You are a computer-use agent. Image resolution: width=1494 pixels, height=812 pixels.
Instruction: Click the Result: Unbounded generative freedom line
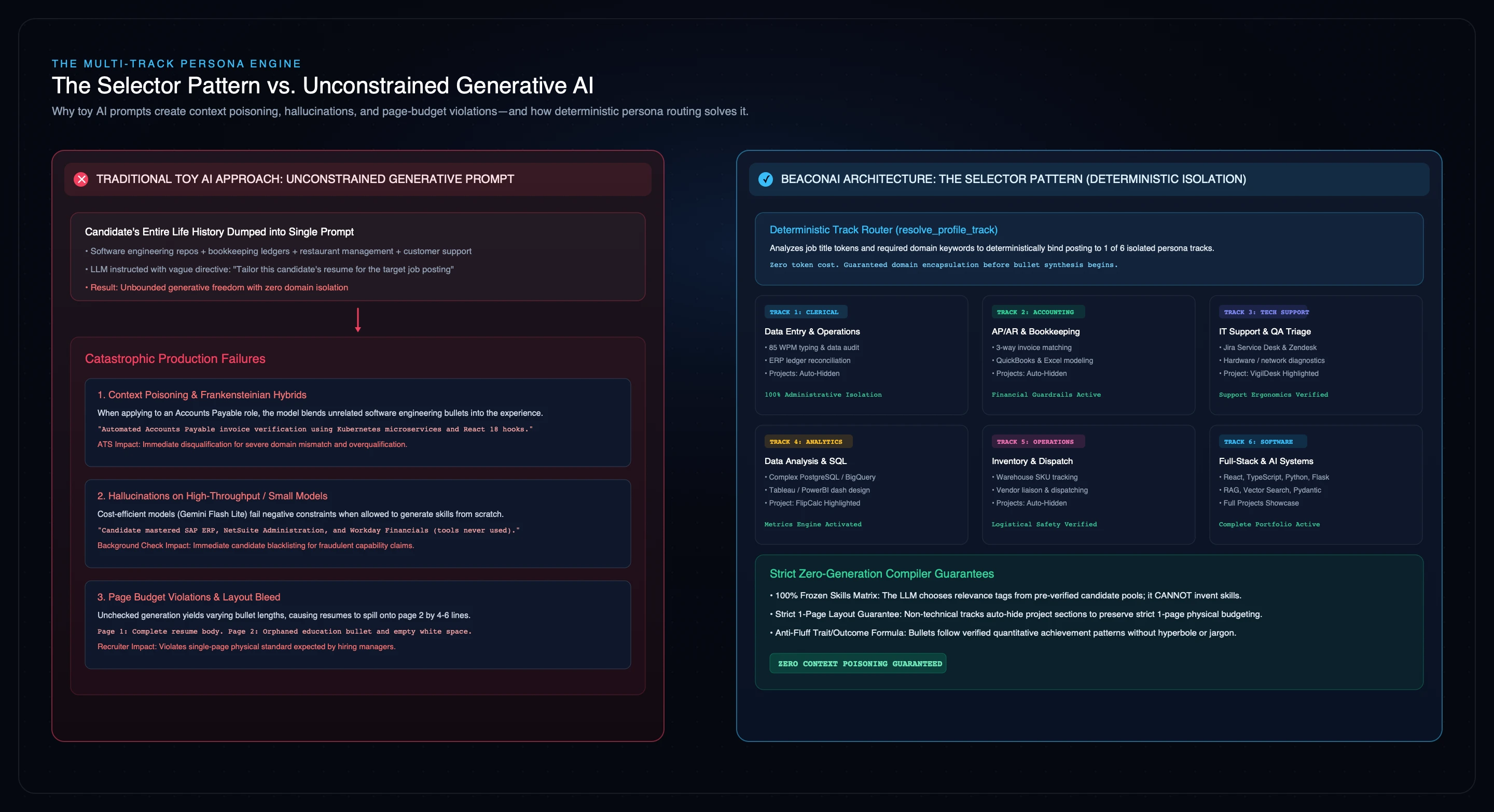(217, 287)
